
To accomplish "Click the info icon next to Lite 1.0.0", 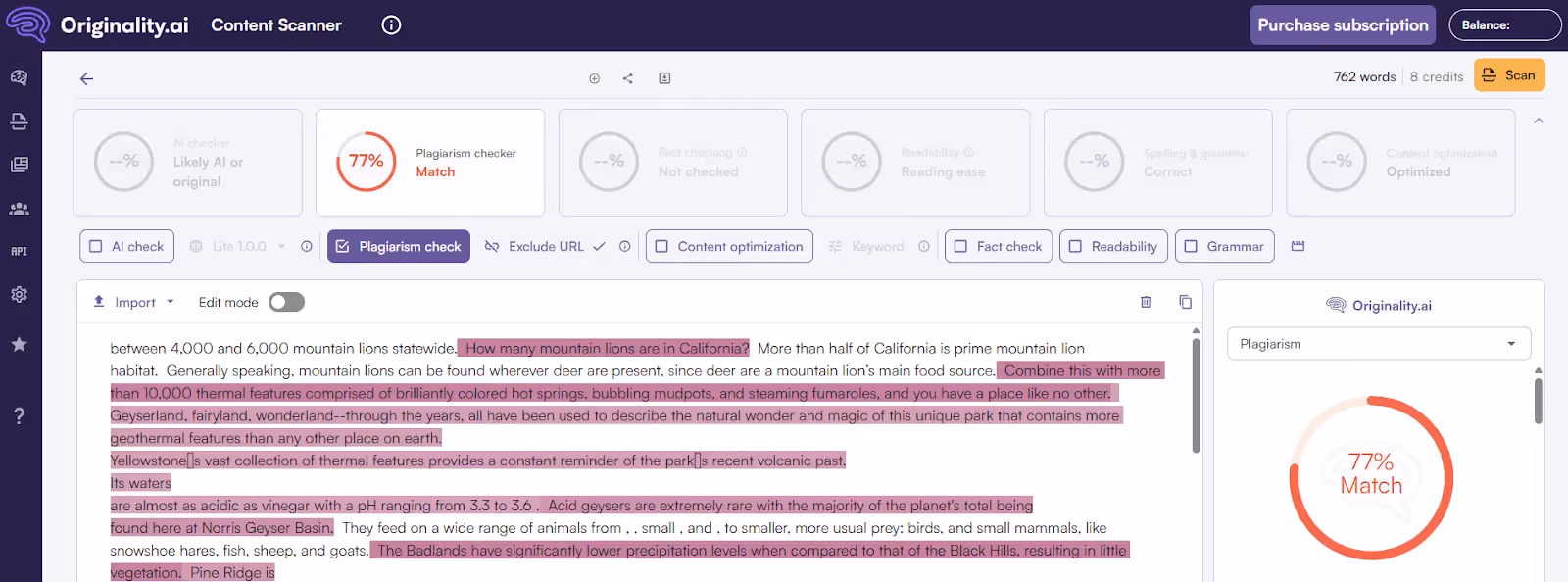I will coord(307,246).
